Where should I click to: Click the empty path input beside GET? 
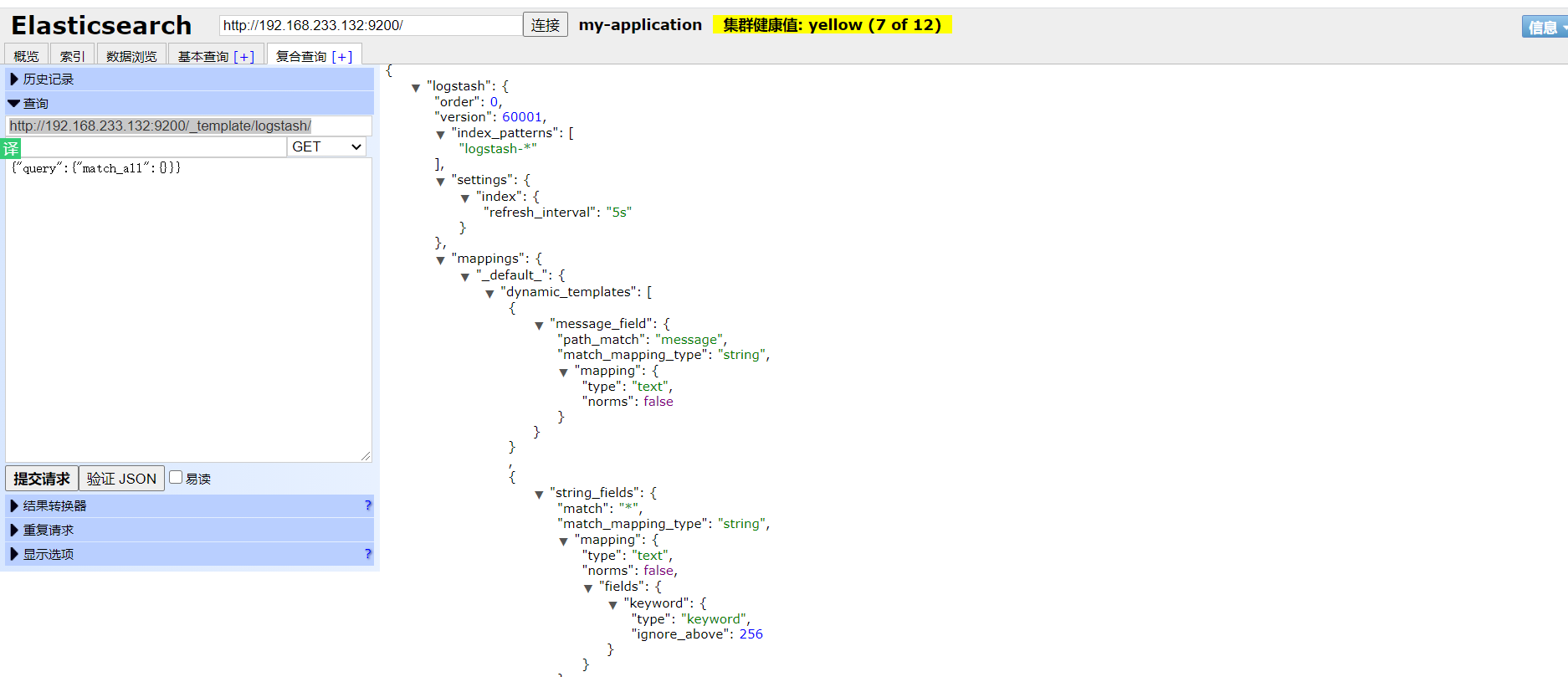pos(153,147)
